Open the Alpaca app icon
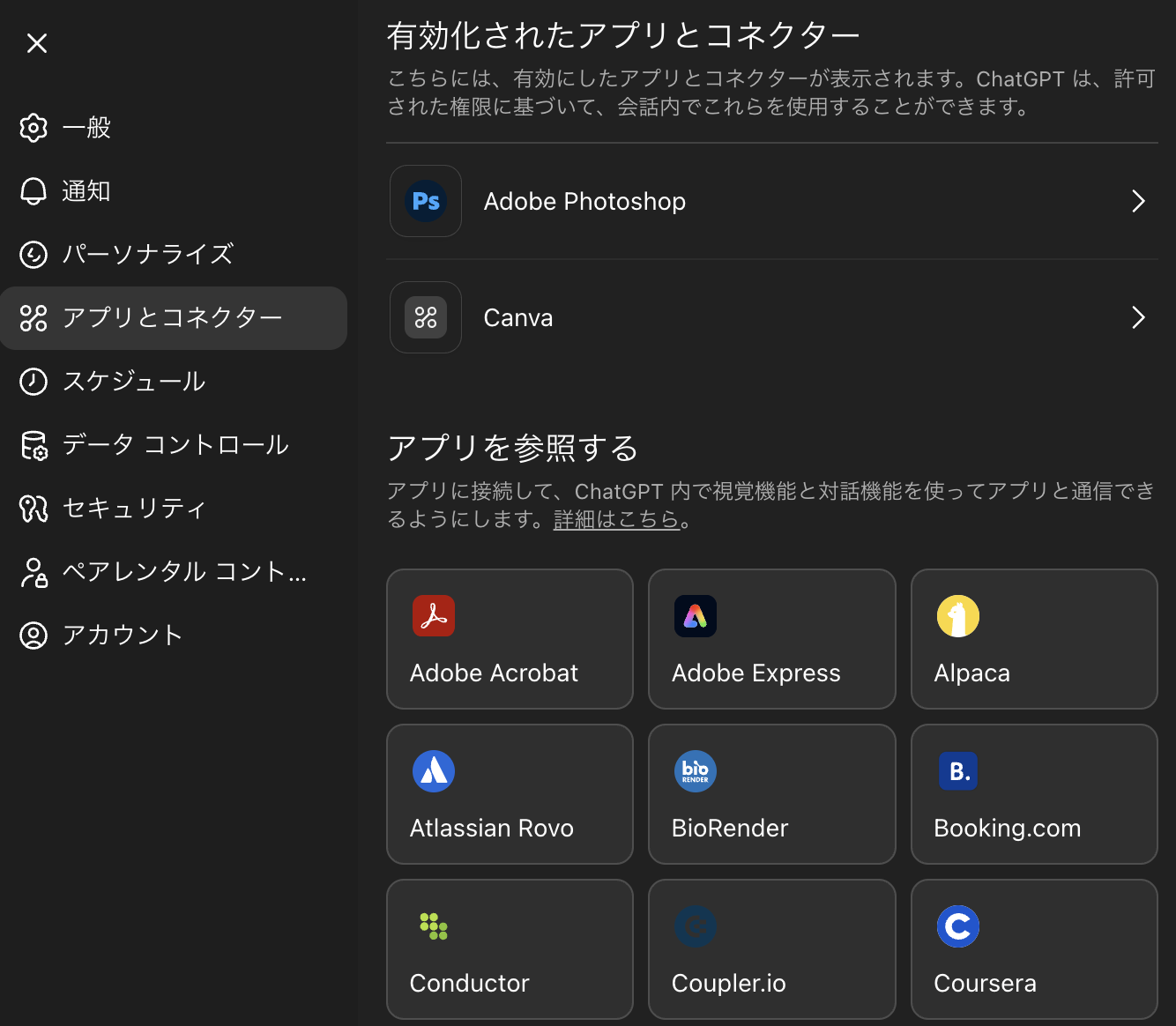 958,616
